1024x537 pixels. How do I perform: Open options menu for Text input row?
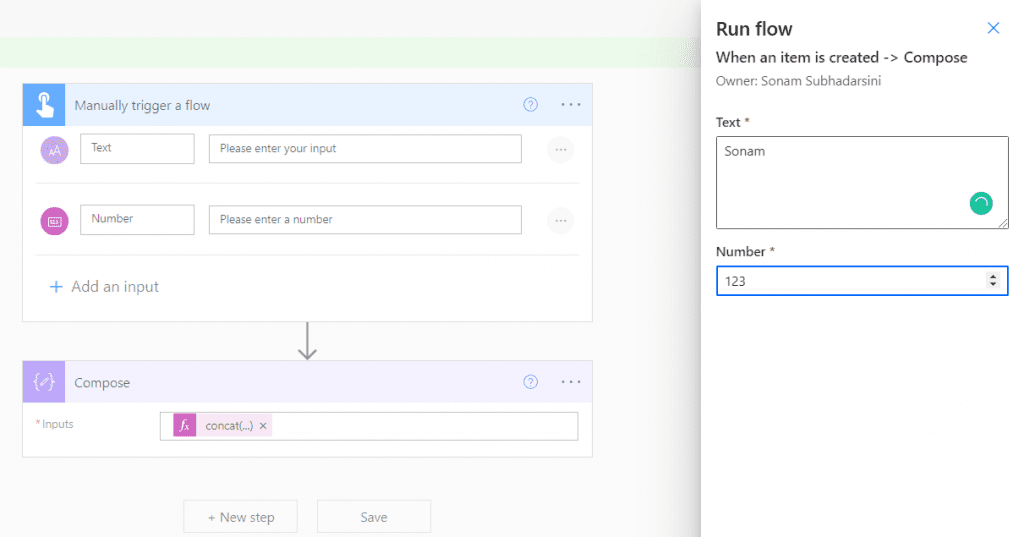(x=560, y=150)
